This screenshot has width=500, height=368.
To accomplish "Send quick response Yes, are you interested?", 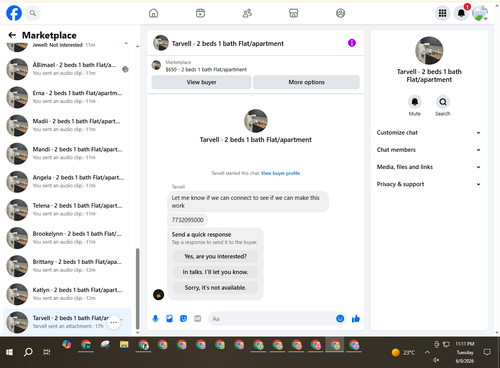I will pos(215,256).
